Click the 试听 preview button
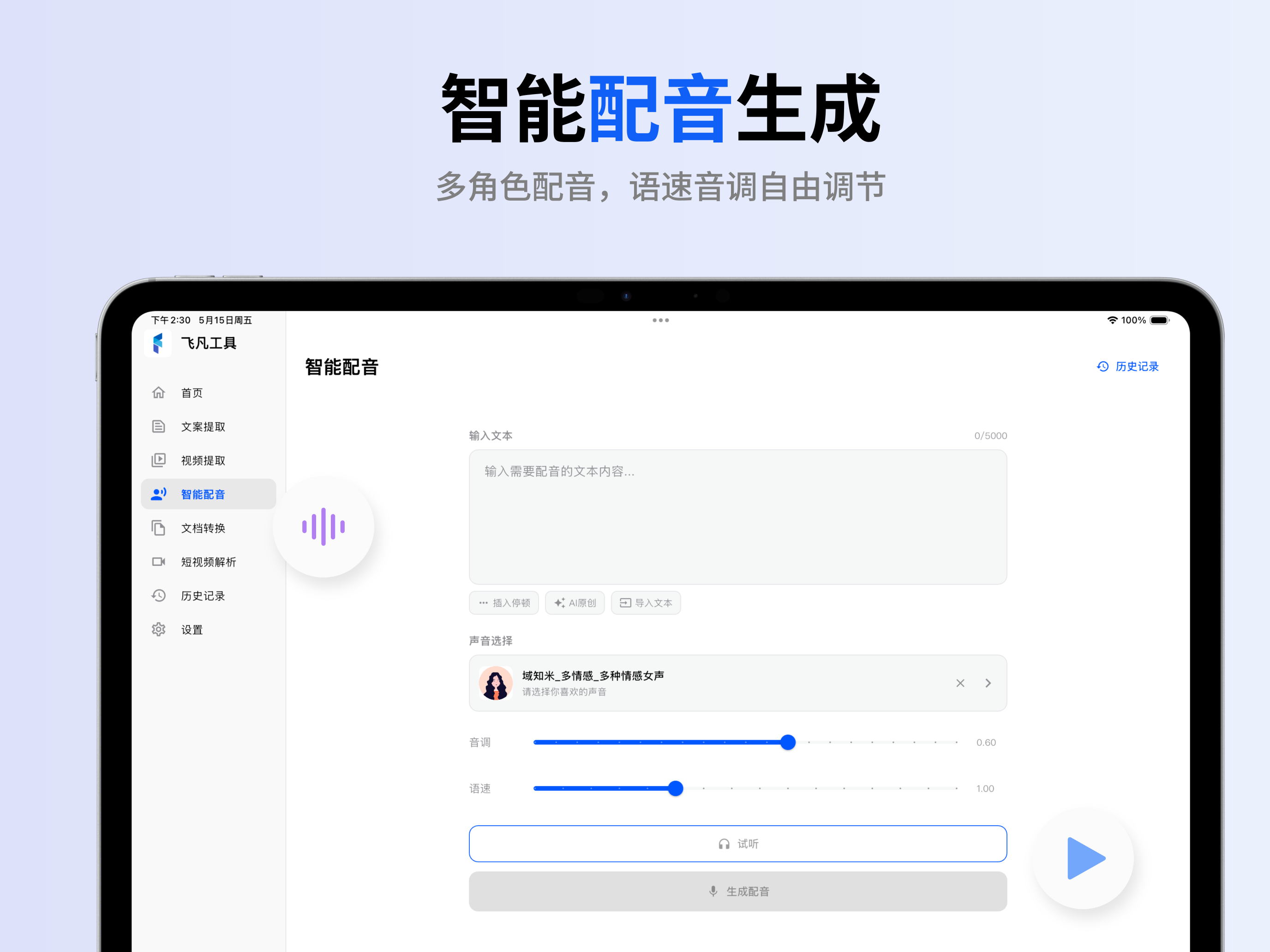The width and height of the screenshot is (1270, 952). pyautogui.click(x=738, y=844)
